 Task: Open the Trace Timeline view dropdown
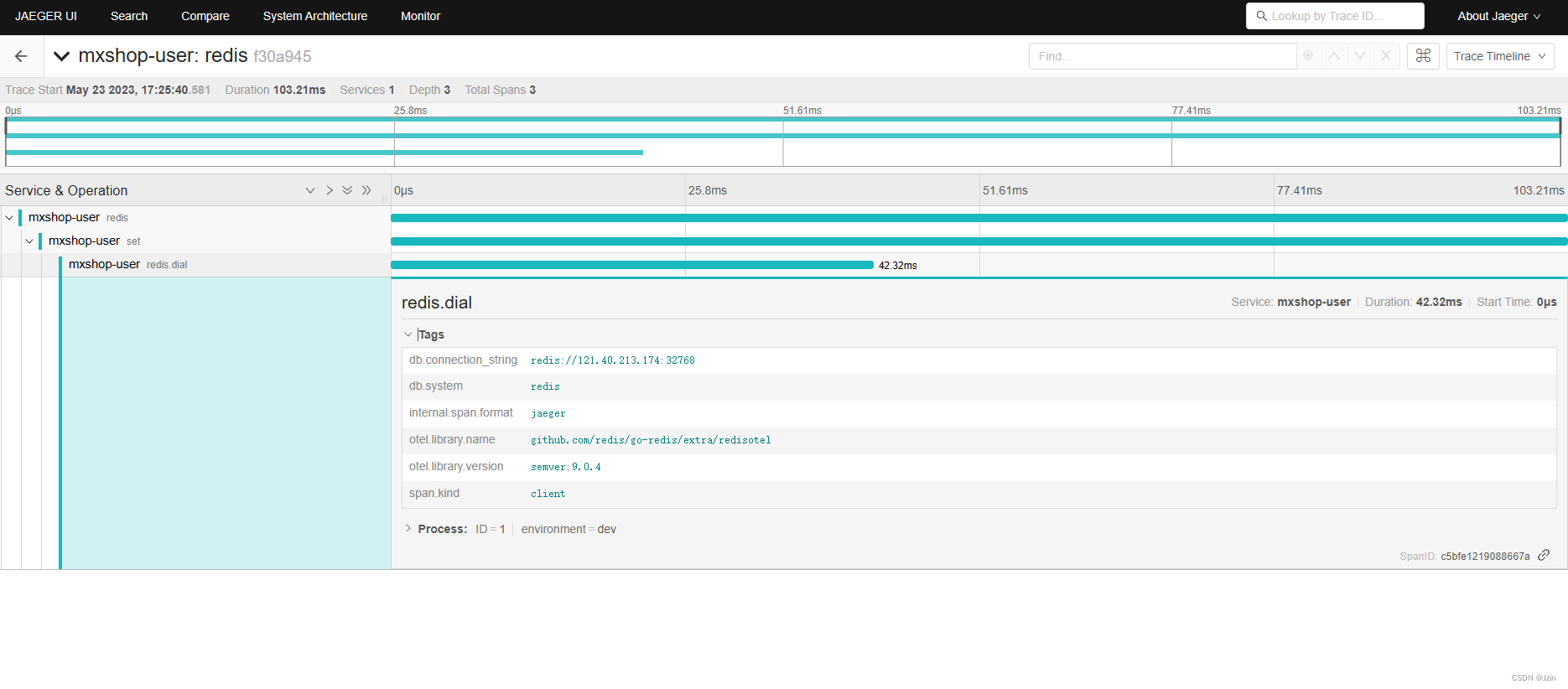point(1500,56)
